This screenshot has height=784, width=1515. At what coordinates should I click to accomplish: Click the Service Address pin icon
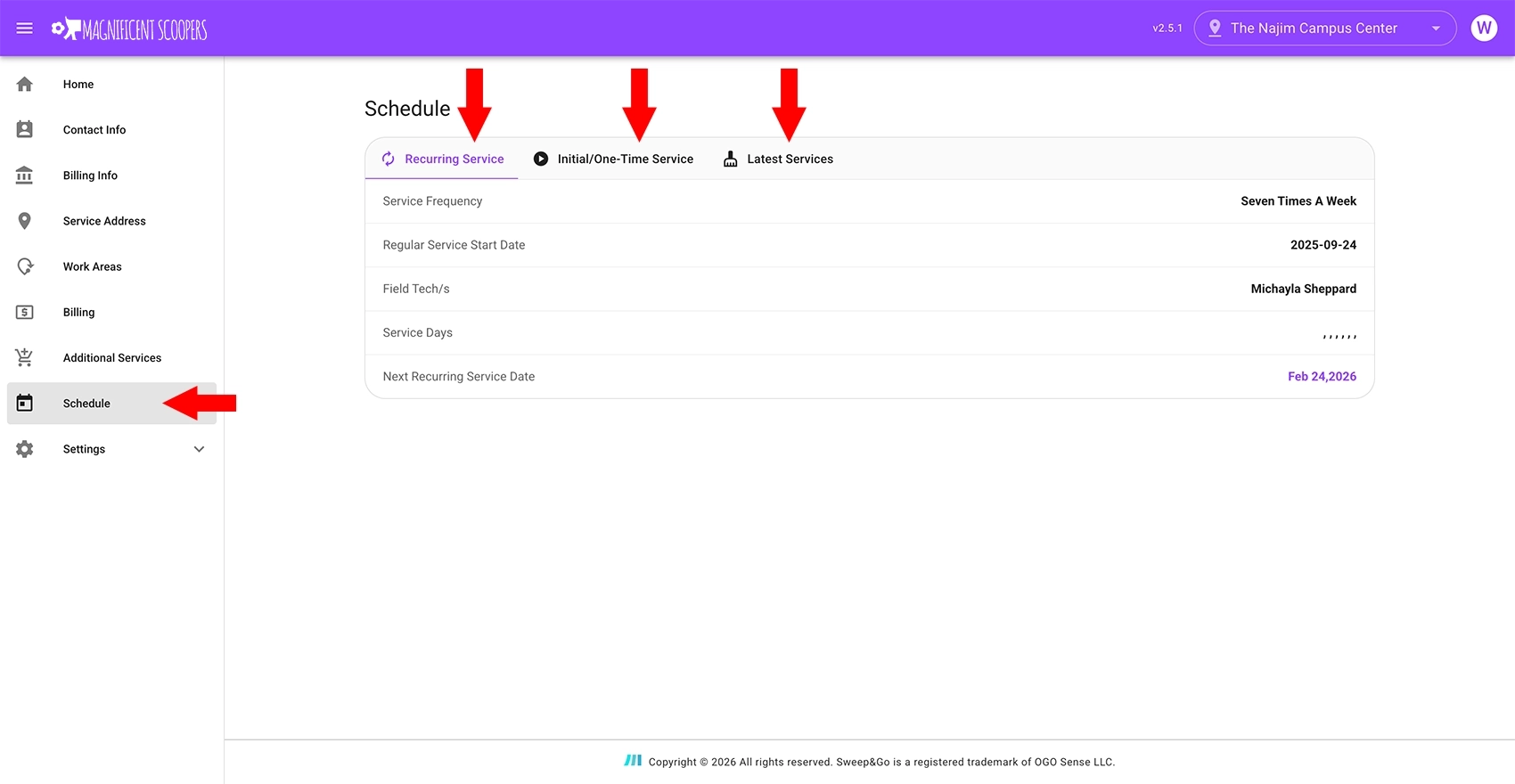pos(25,221)
